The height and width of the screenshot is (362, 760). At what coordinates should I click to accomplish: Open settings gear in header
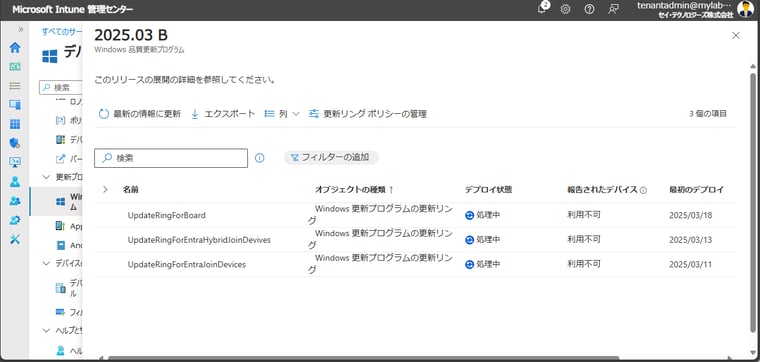click(x=565, y=9)
